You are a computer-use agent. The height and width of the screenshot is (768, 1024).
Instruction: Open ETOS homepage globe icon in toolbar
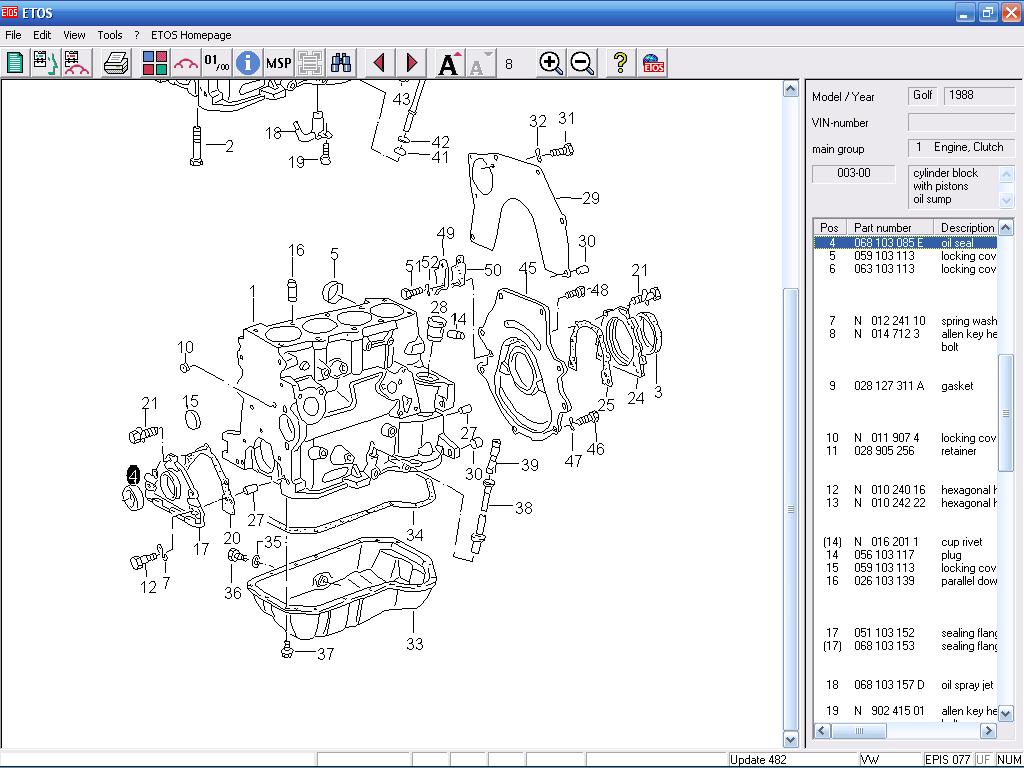(653, 63)
